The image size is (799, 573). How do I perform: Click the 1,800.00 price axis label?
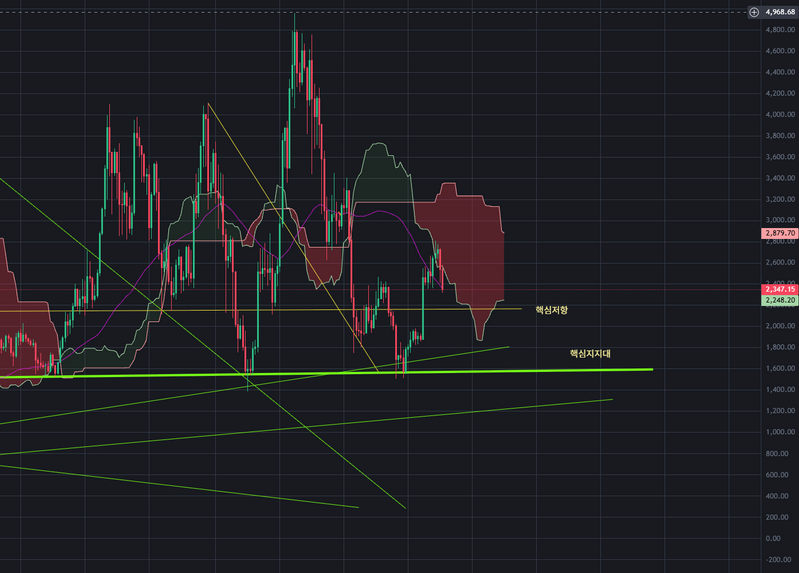(x=780, y=347)
